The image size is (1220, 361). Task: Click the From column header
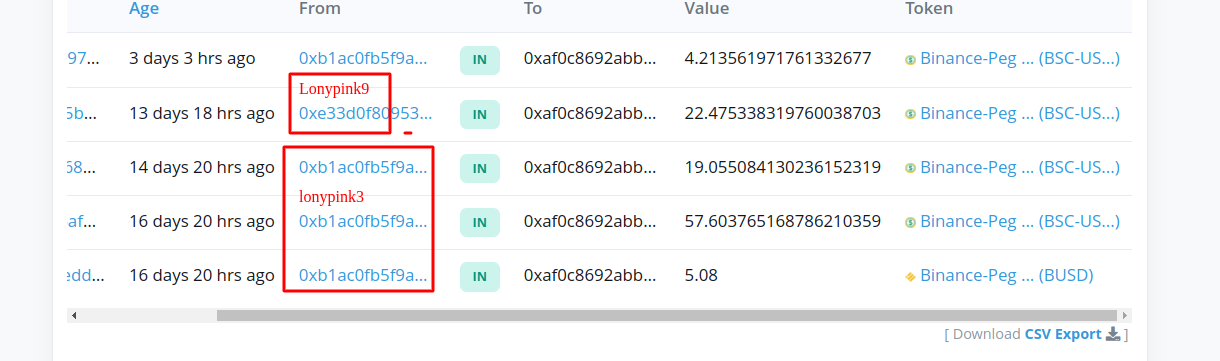tap(320, 9)
